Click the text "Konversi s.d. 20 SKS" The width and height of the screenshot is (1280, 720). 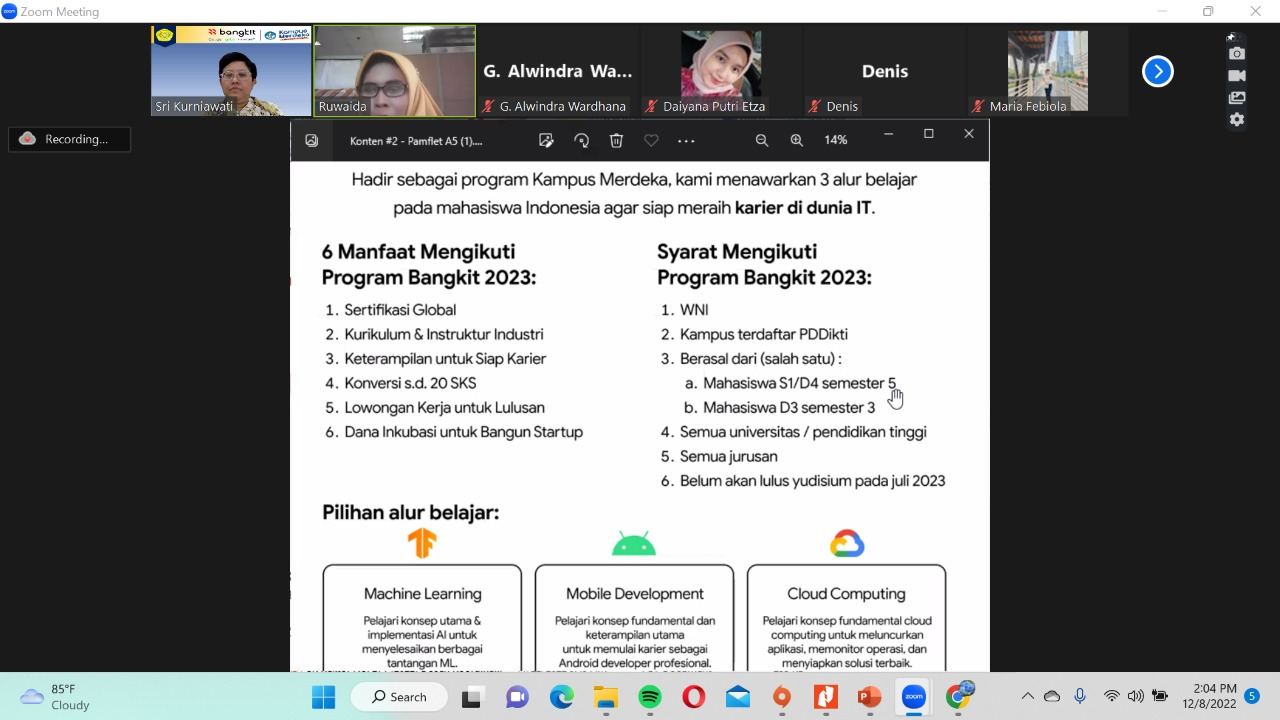point(410,383)
